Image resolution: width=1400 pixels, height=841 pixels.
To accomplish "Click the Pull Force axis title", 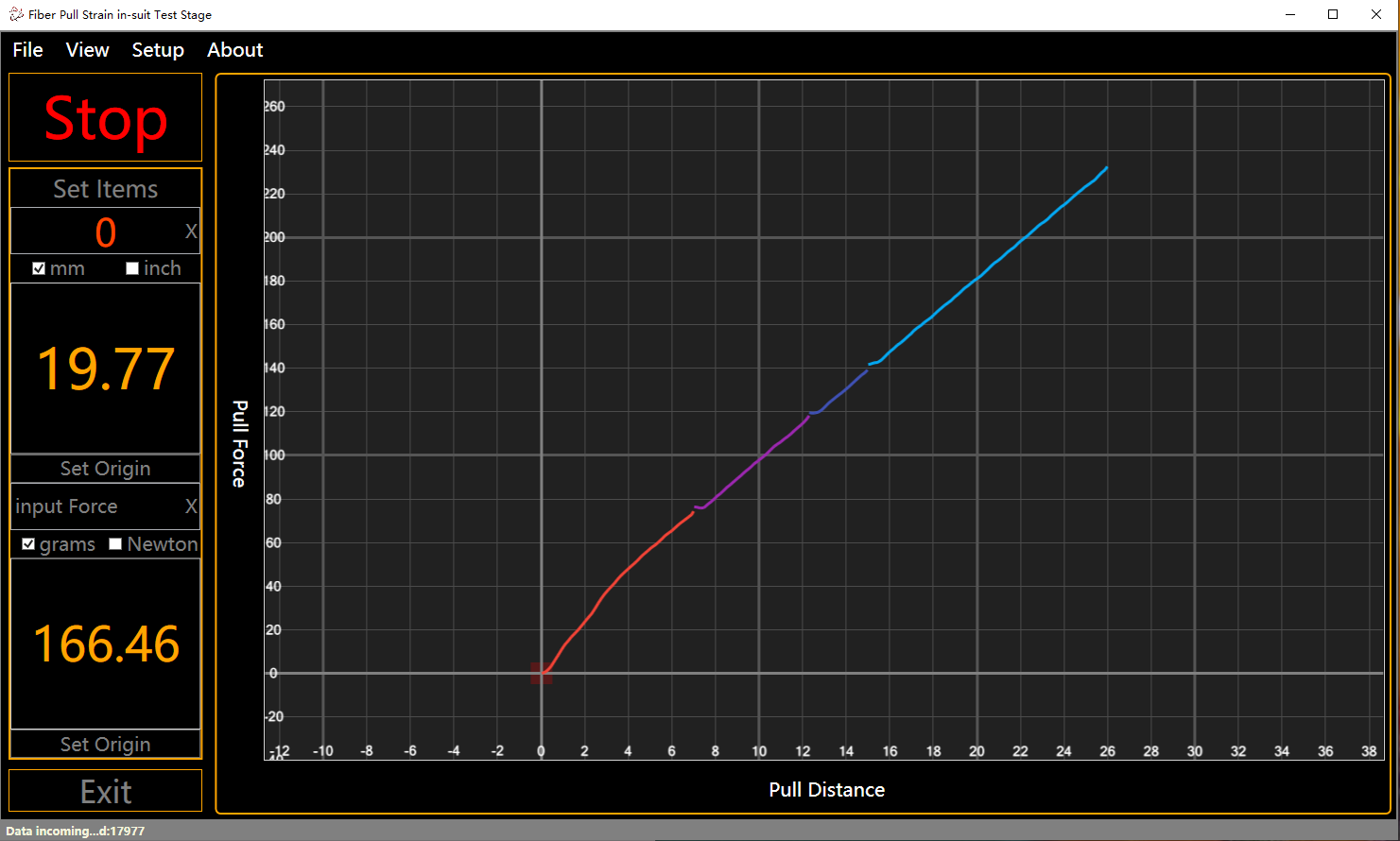I will [240, 444].
